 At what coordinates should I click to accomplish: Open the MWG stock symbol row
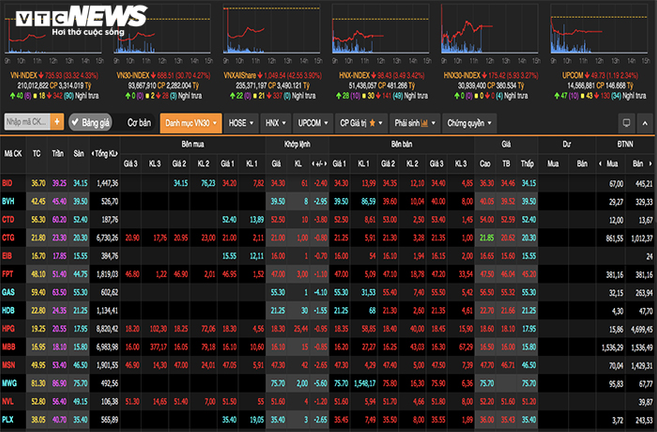click(x=10, y=380)
